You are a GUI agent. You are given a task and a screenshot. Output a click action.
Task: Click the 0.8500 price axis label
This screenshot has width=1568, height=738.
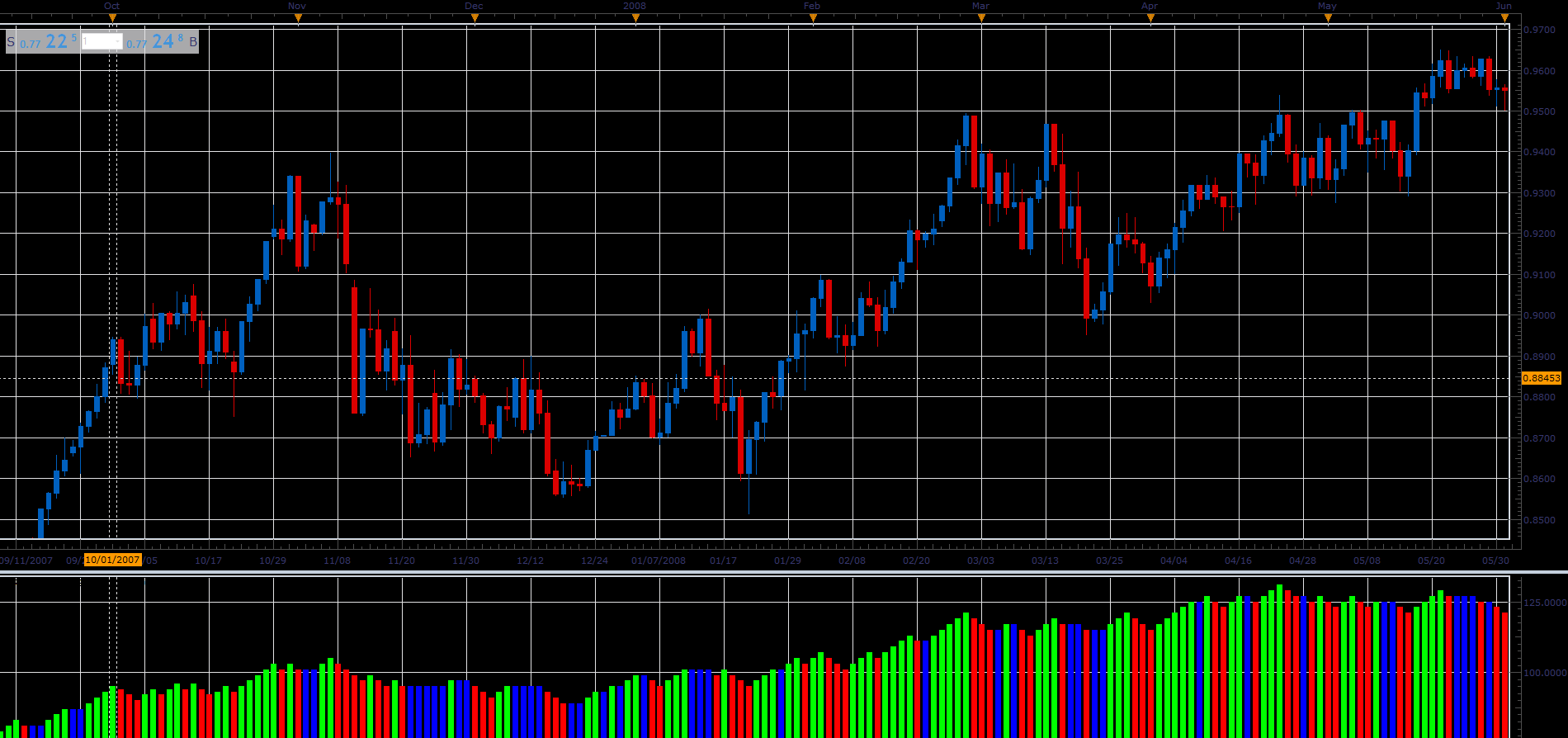tap(1540, 521)
